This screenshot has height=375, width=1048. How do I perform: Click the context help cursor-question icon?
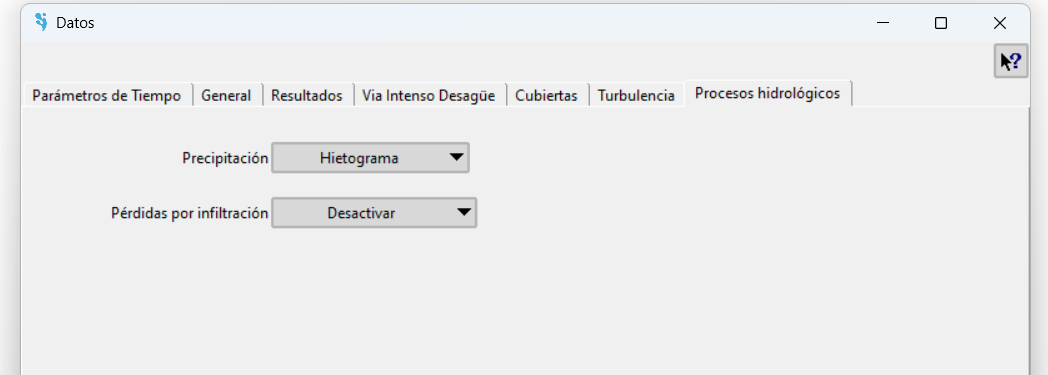tap(1011, 61)
